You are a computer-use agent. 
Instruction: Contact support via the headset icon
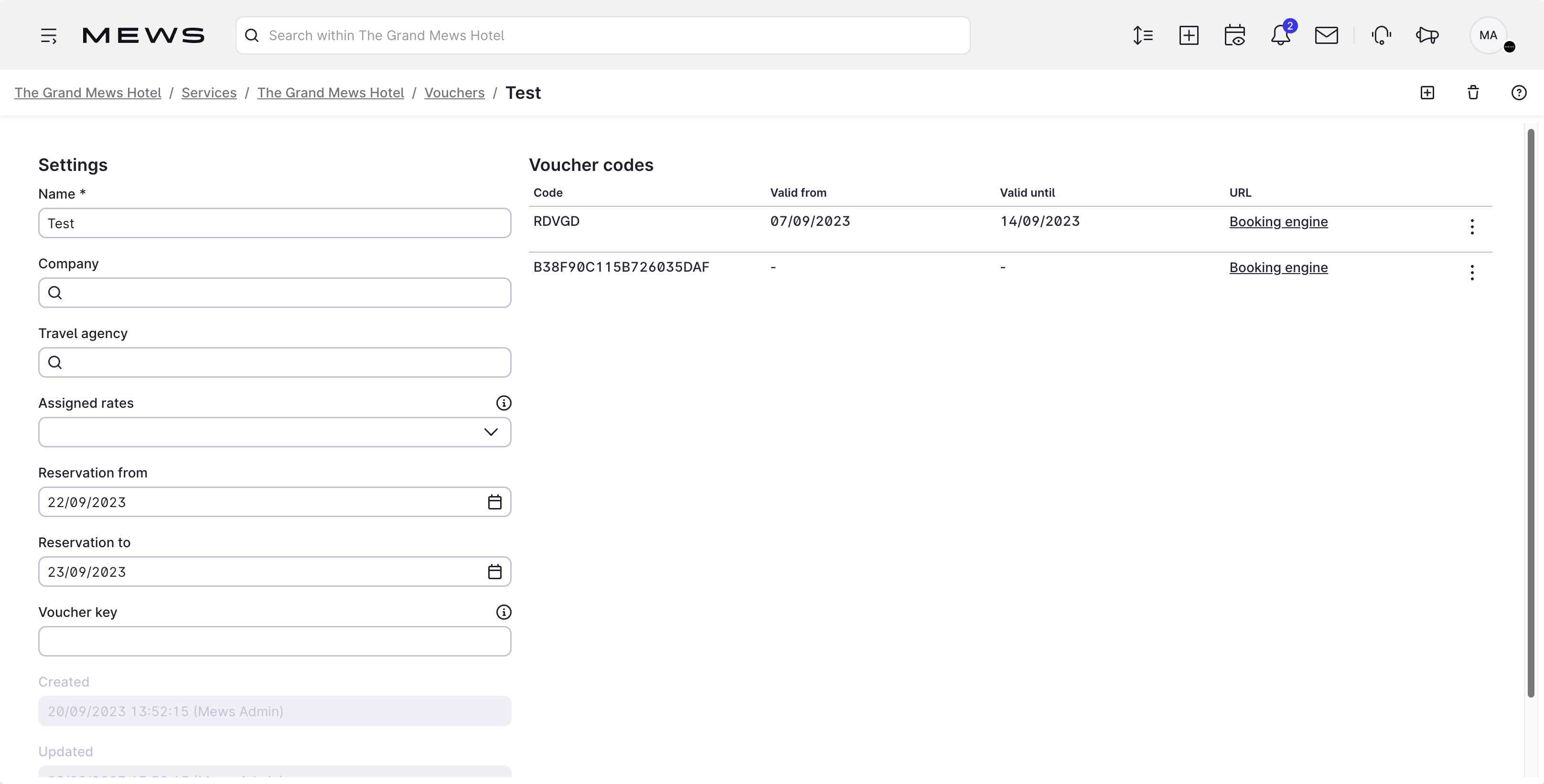(x=1381, y=35)
